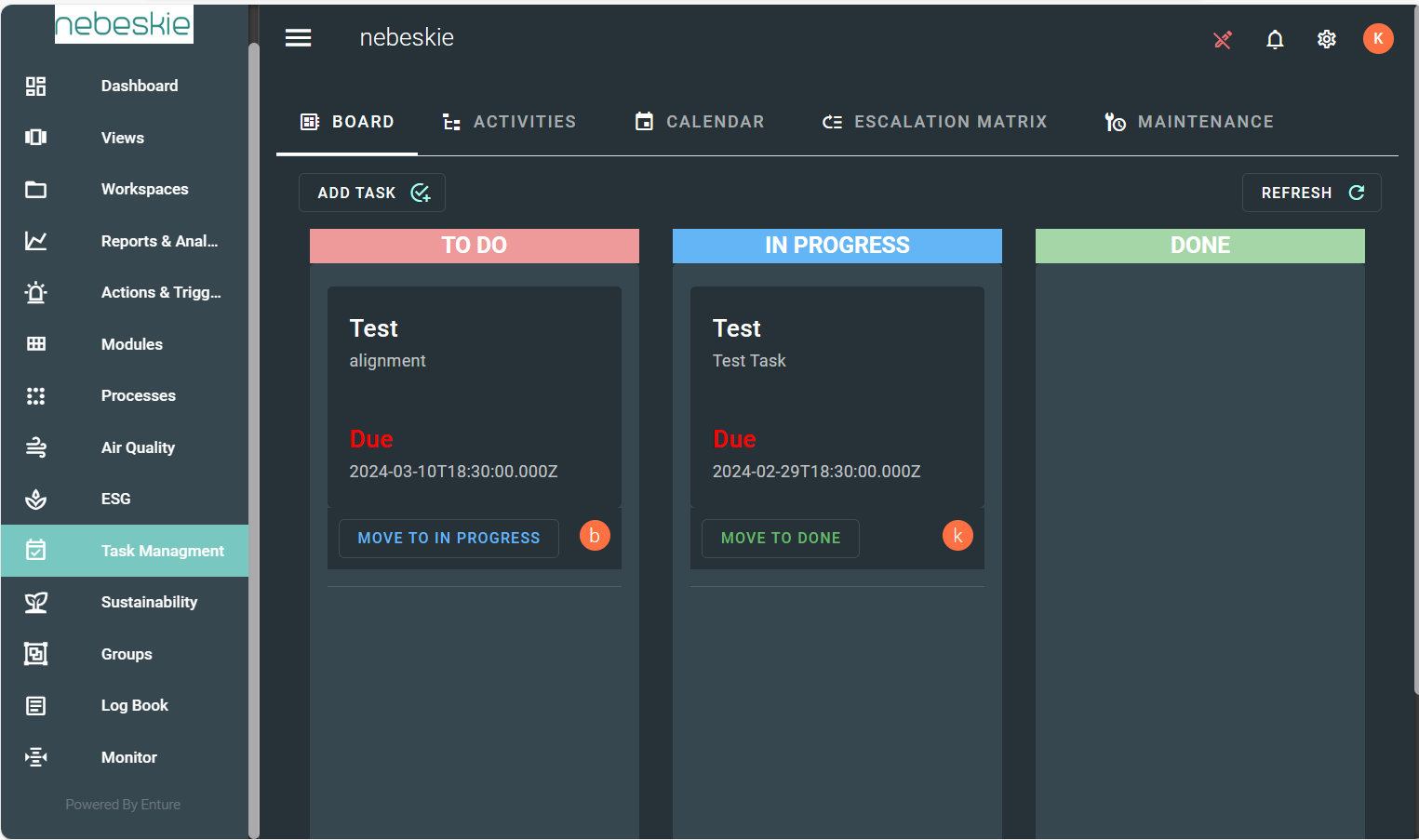
Task: Open the hamburger menu in header
Action: pyautogui.click(x=298, y=38)
